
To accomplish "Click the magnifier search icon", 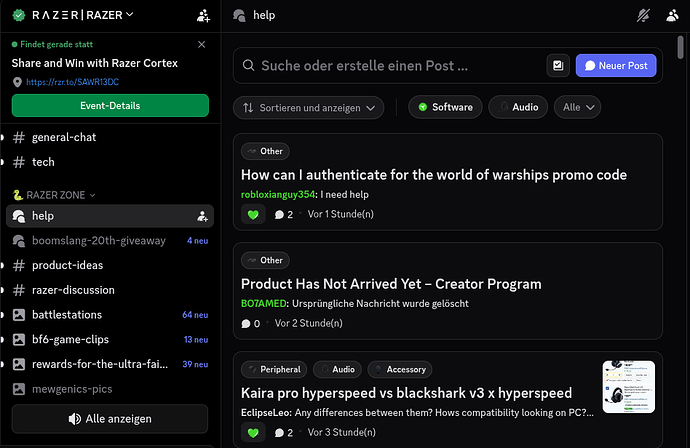I will point(249,66).
